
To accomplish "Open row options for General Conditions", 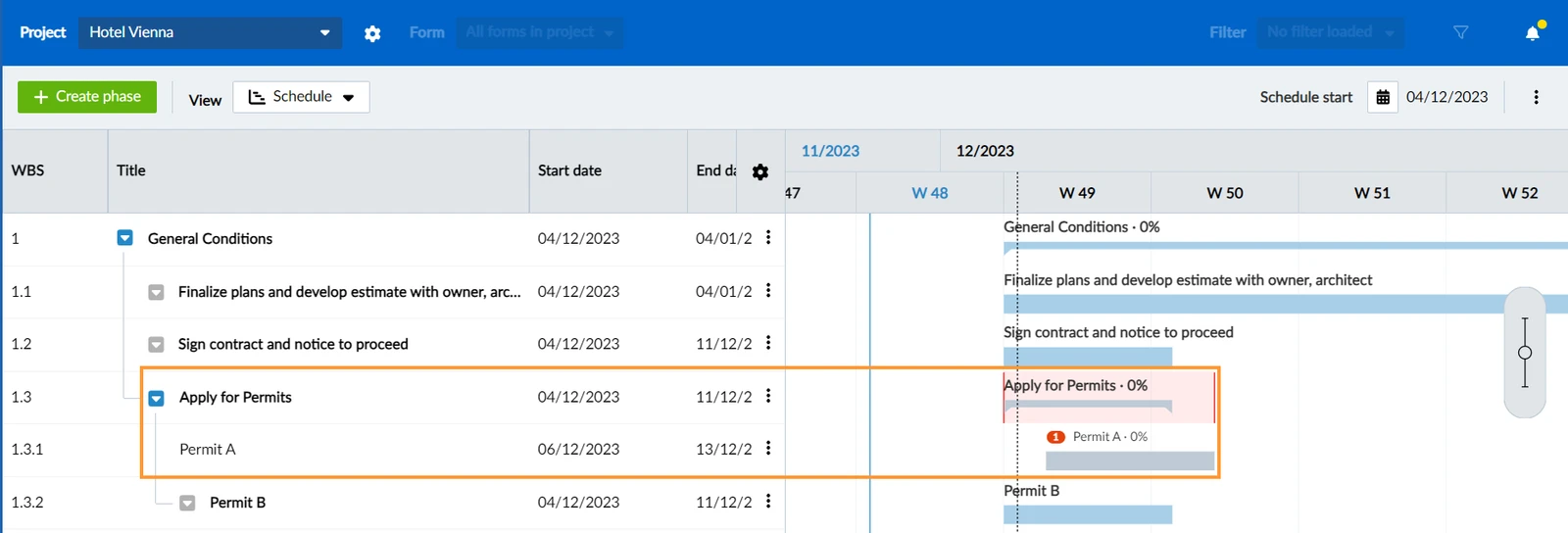I will [768, 237].
